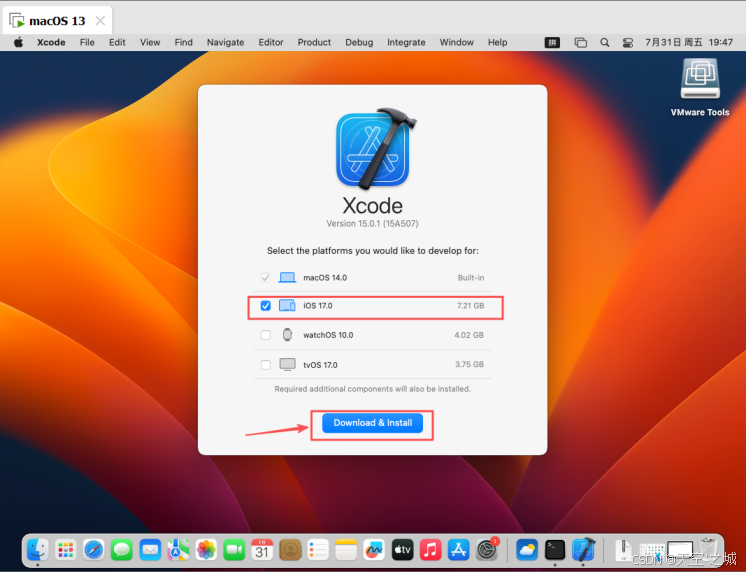Check the tvOS 17.0 platform checkbox
Image resolution: width=747 pixels, height=573 pixels.
click(x=266, y=365)
